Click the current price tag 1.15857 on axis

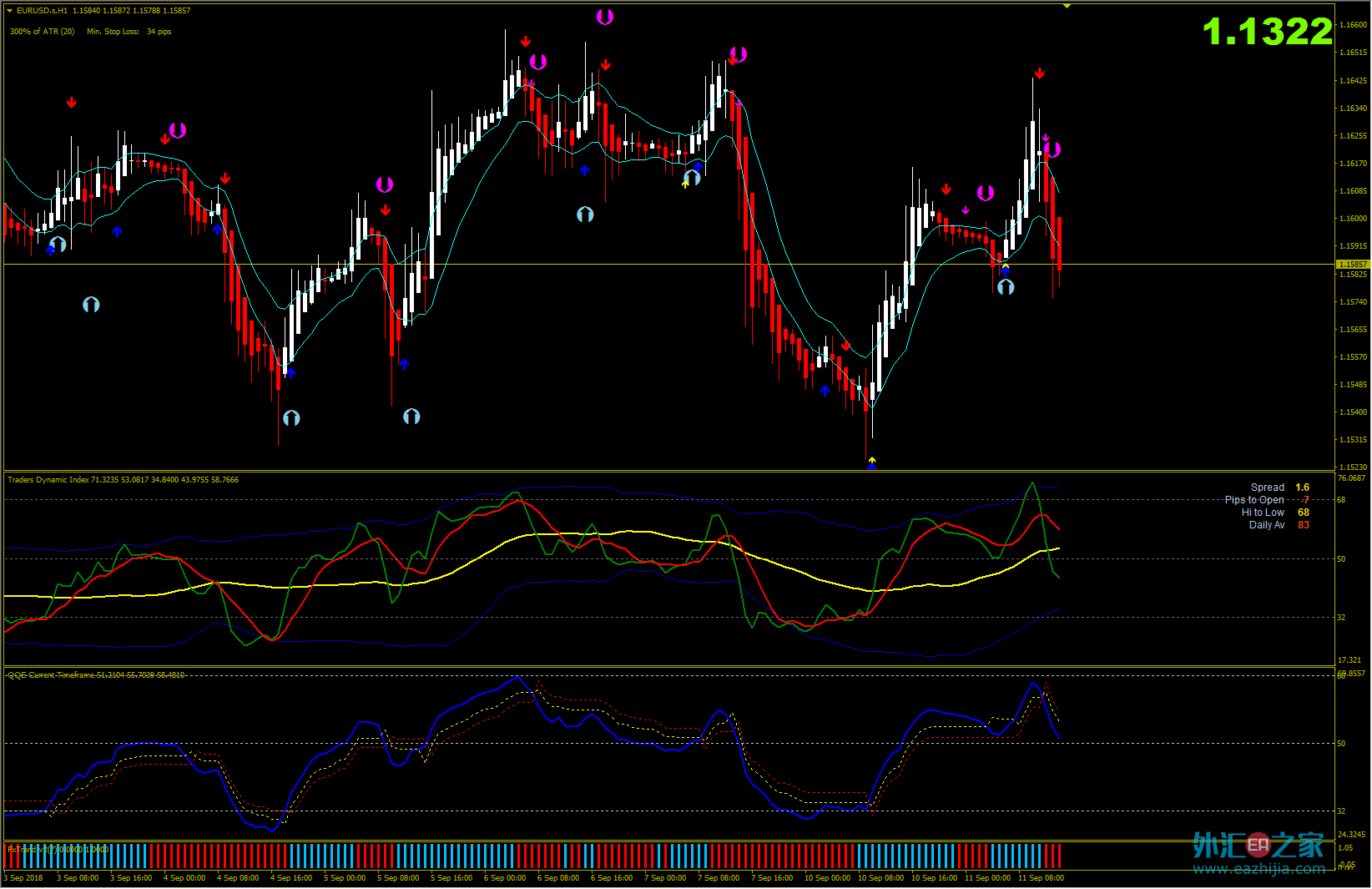point(1352,265)
